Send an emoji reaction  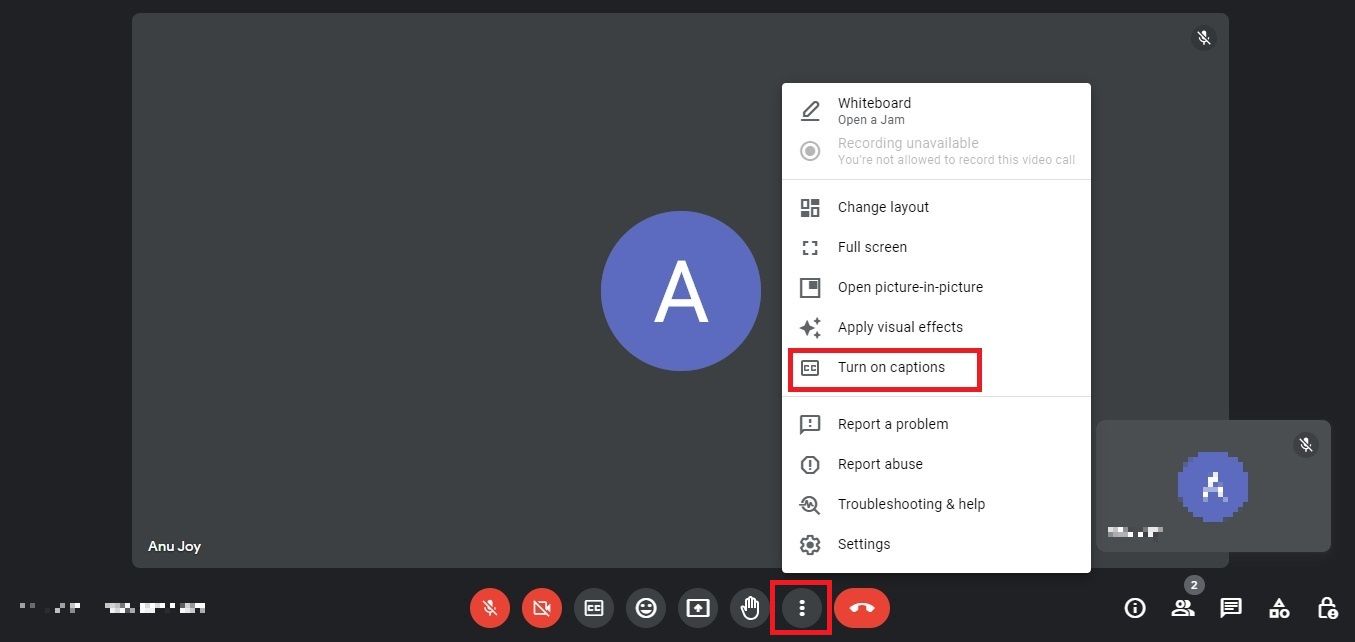coord(645,607)
